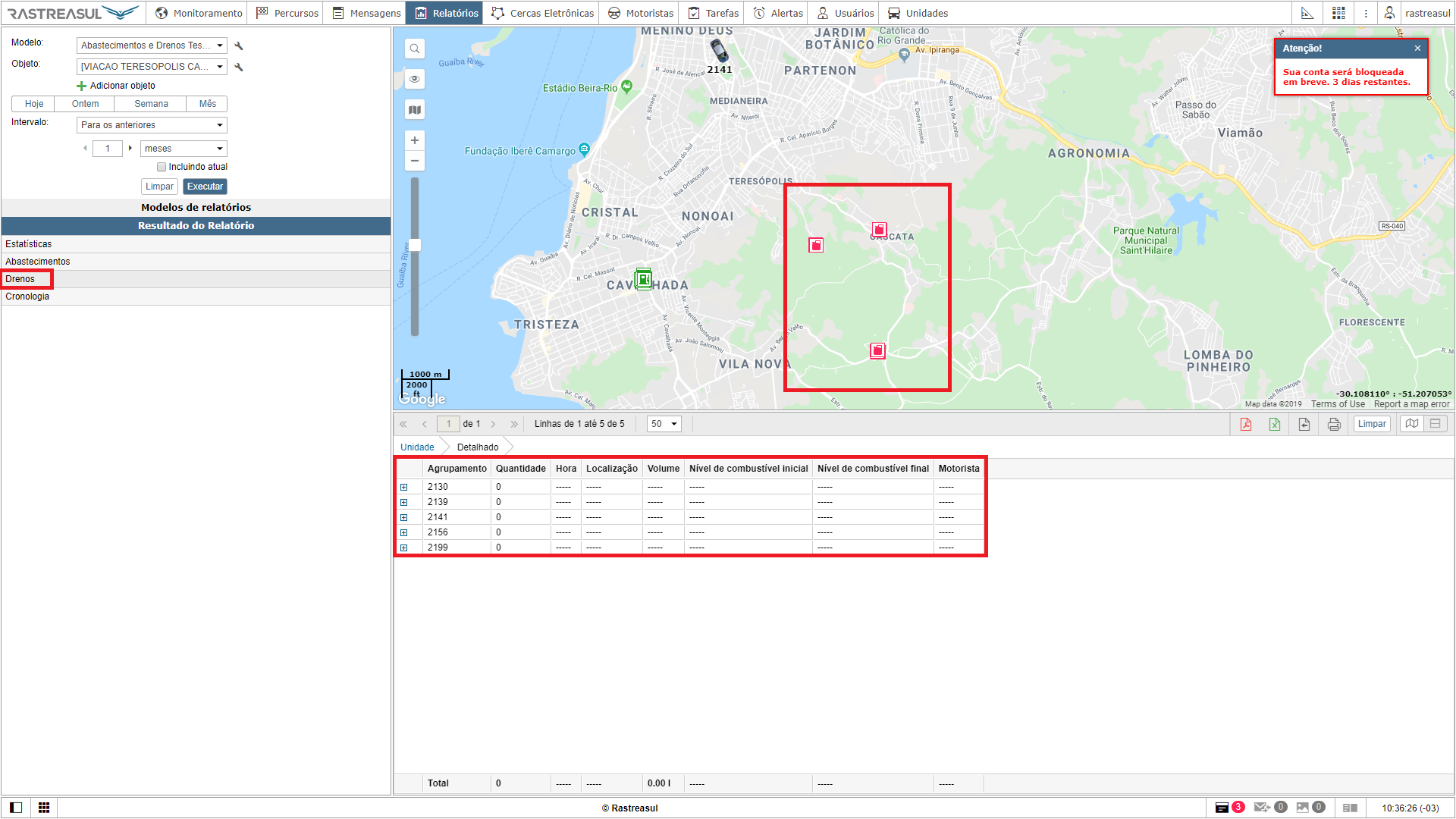Expand row for unit 2141

[404, 517]
